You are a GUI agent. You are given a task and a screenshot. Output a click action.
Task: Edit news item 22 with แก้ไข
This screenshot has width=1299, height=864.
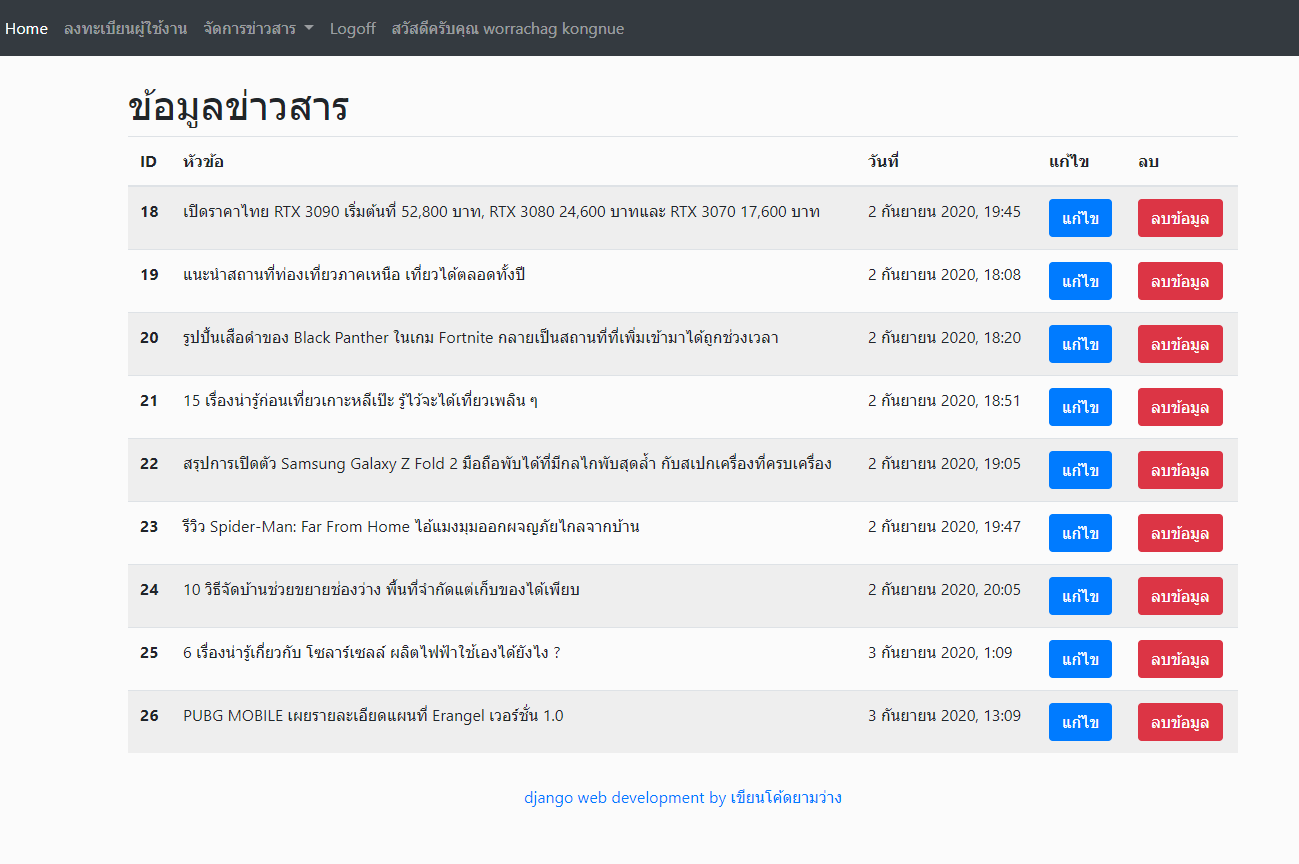(1080, 470)
